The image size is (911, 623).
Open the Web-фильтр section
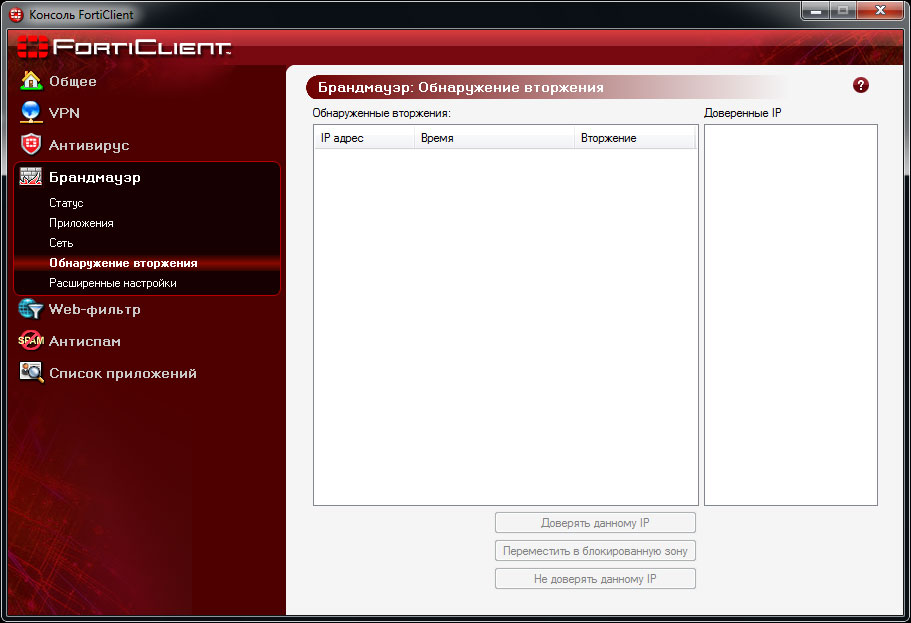[95, 309]
